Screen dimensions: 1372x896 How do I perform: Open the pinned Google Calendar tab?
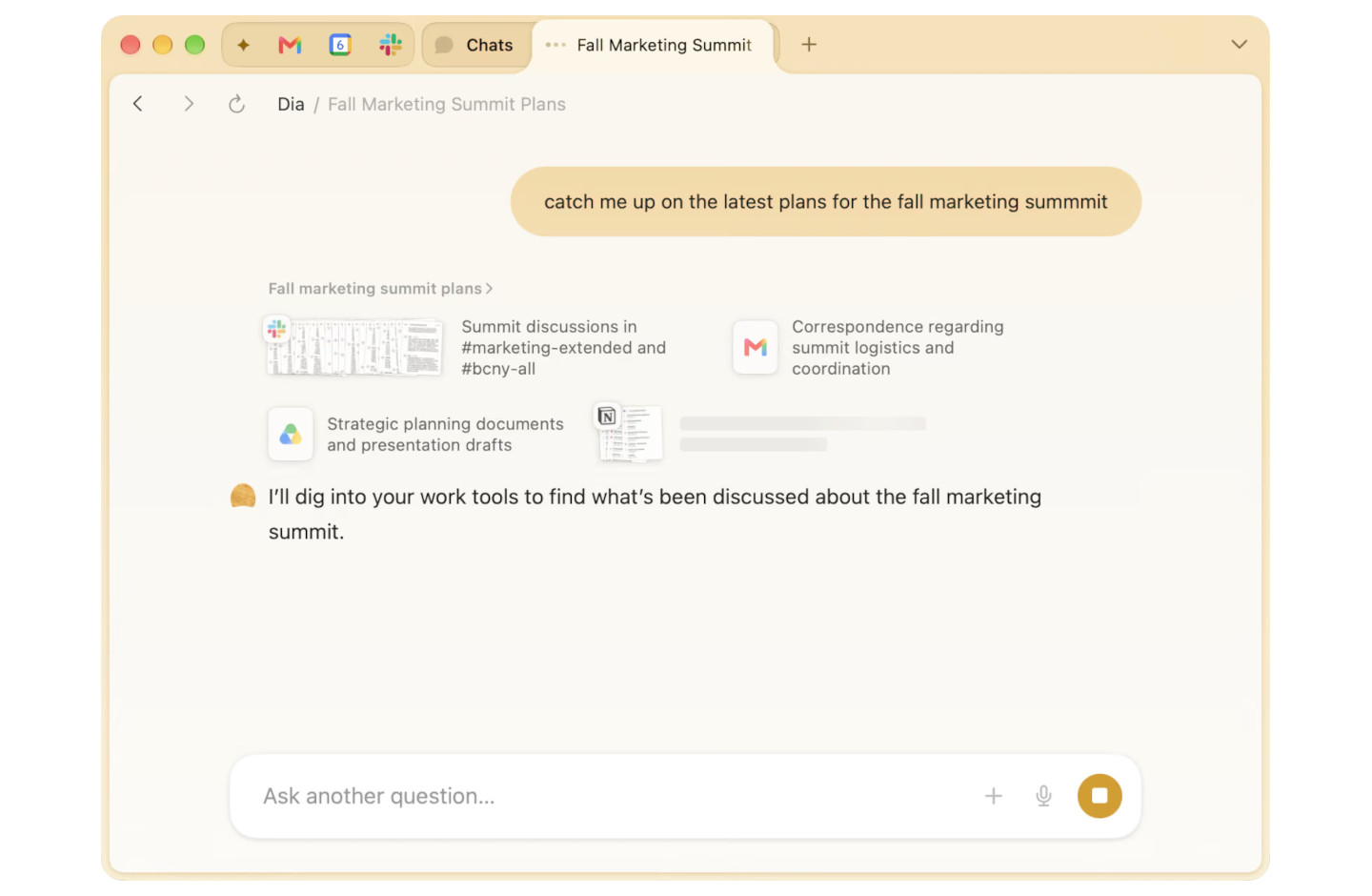(340, 45)
